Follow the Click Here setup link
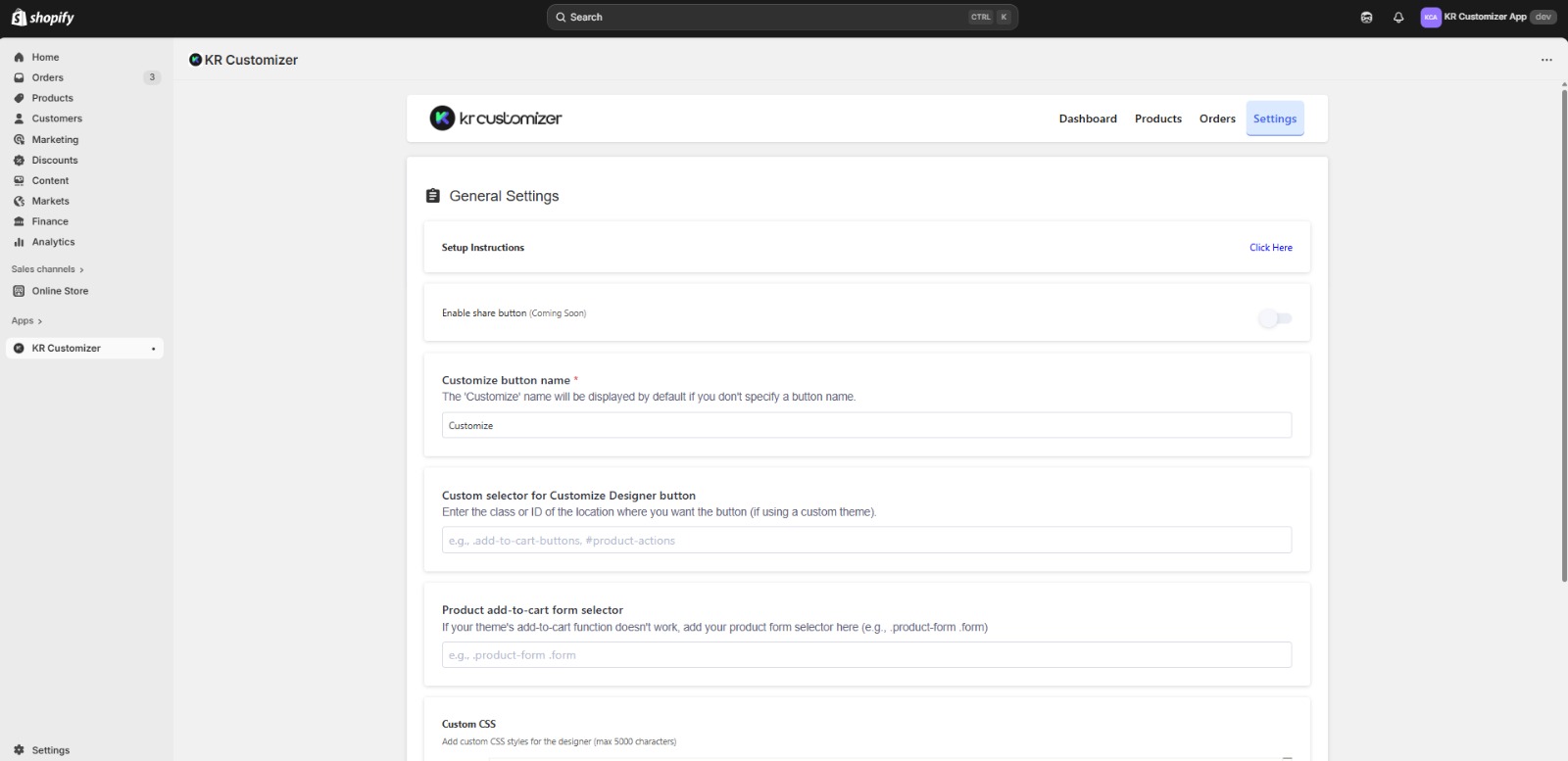This screenshot has height=761, width=1568. click(x=1271, y=248)
